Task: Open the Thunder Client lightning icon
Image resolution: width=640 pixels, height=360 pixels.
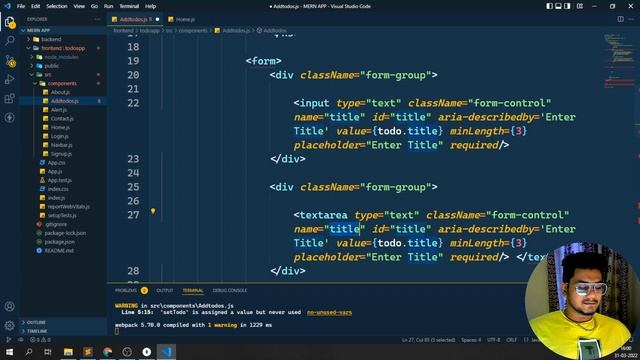Action: 10,118
